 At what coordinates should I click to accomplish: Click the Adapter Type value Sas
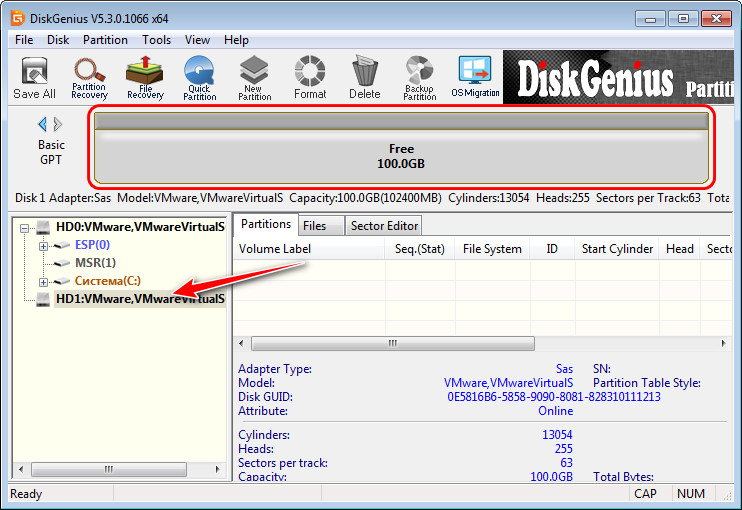pos(564,369)
